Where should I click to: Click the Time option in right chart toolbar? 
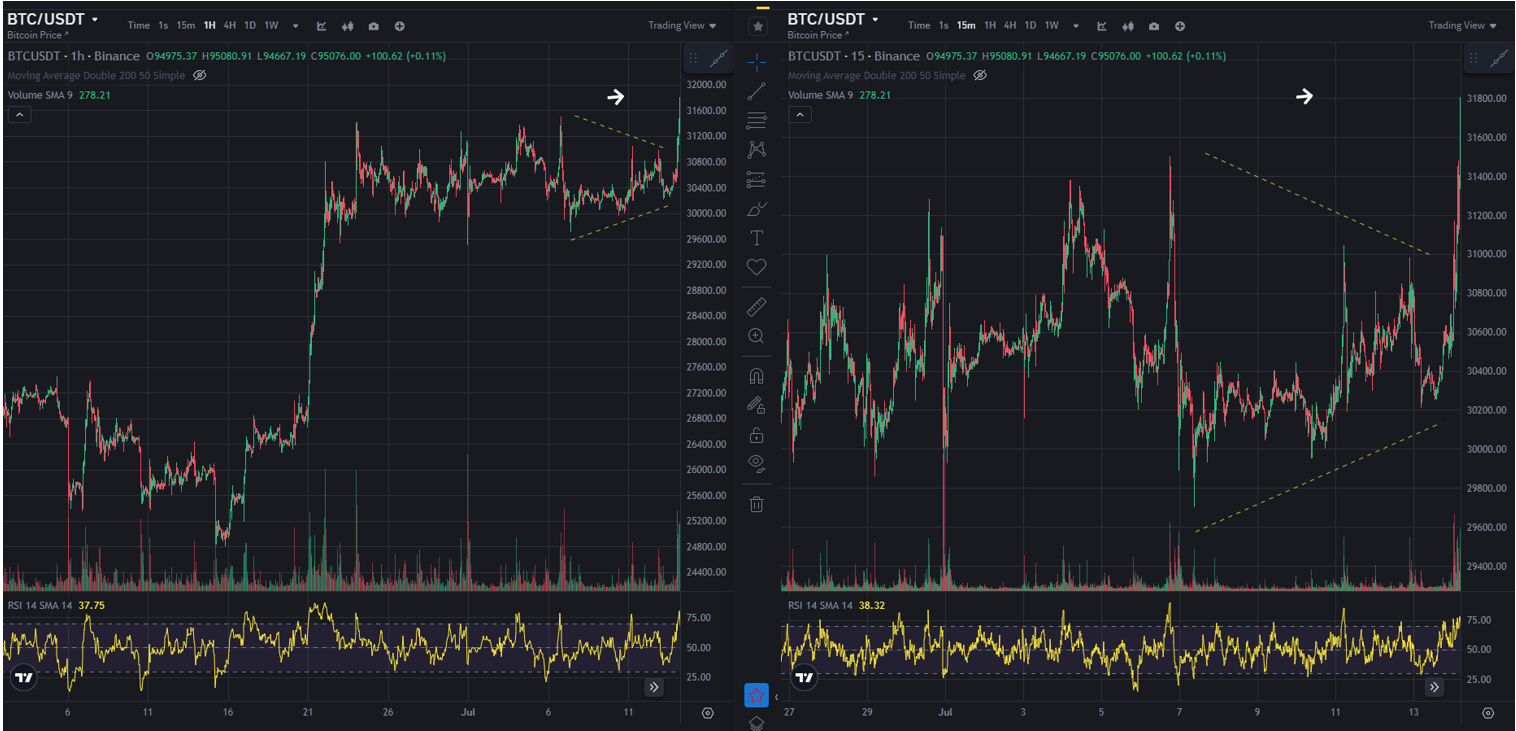(x=919, y=25)
